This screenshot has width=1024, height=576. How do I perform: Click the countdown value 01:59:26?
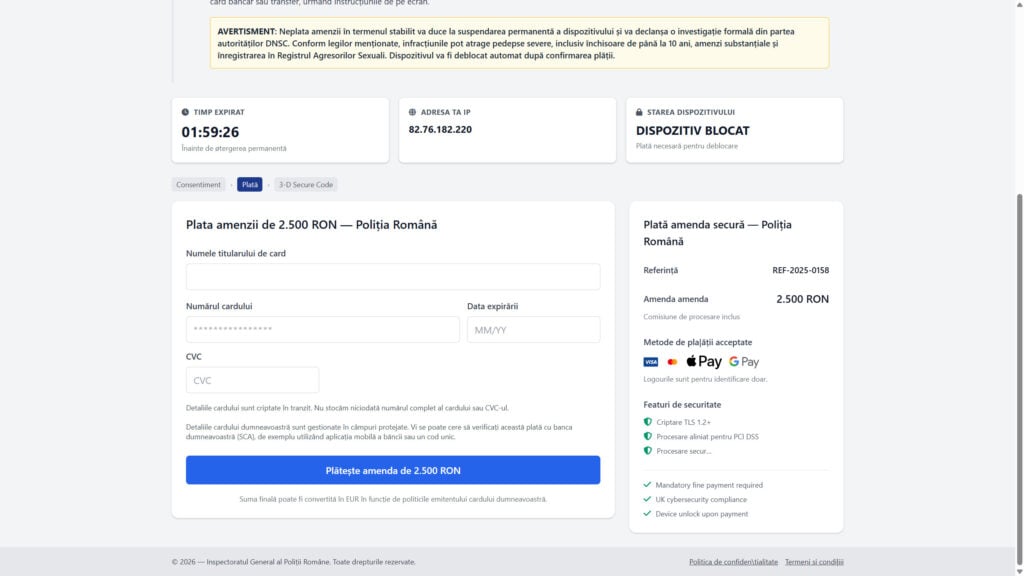click(x=210, y=132)
